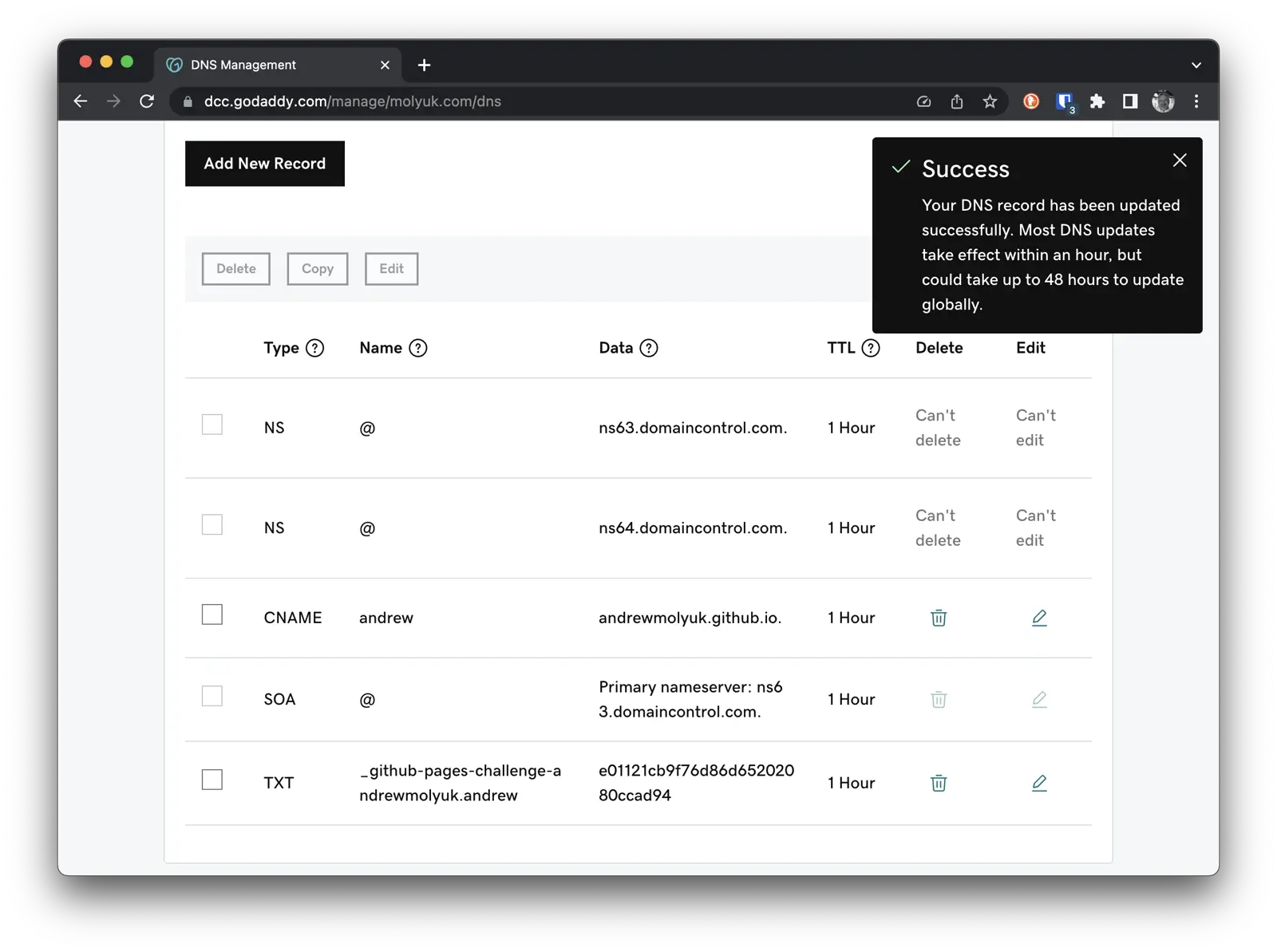Dismiss the Success notification

pos(1180,160)
